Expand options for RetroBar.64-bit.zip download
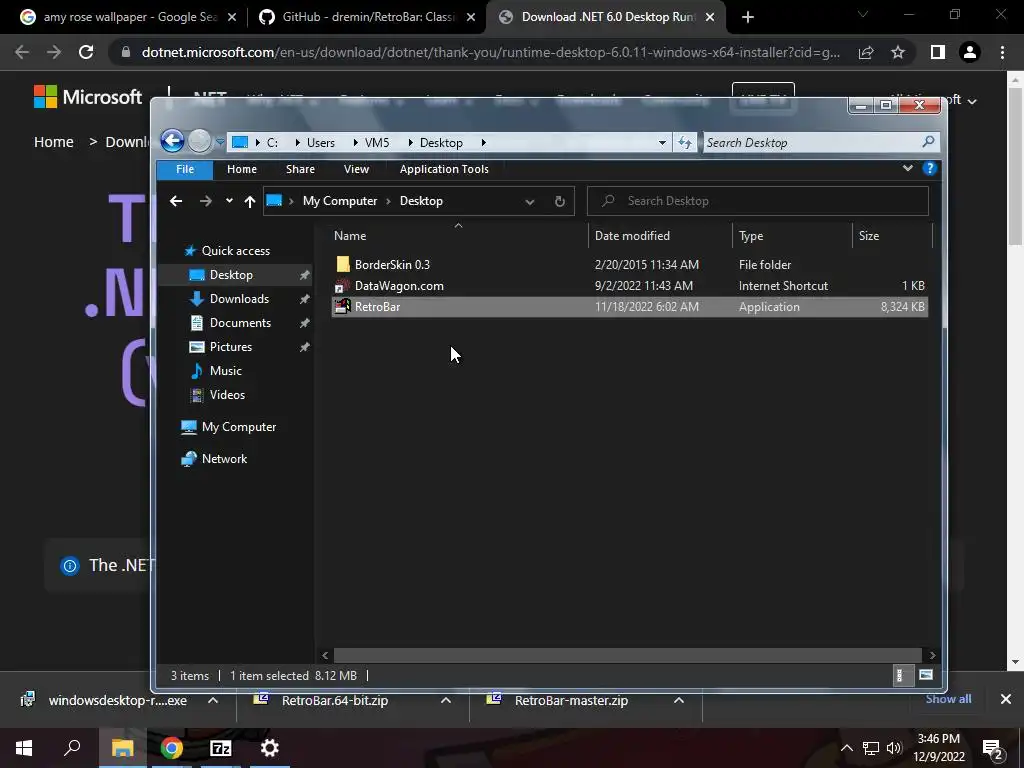This screenshot has height=768, width=1024. 445,700
